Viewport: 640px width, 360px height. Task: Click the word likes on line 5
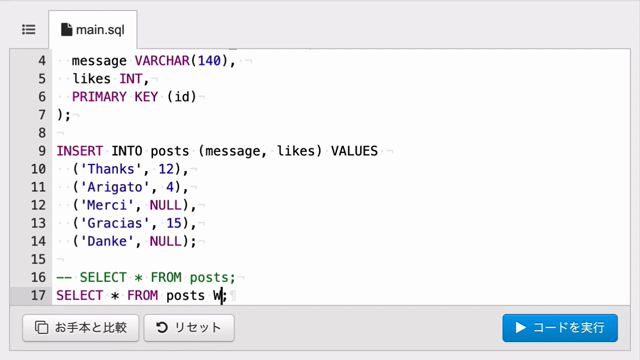[x=91, y=79]
